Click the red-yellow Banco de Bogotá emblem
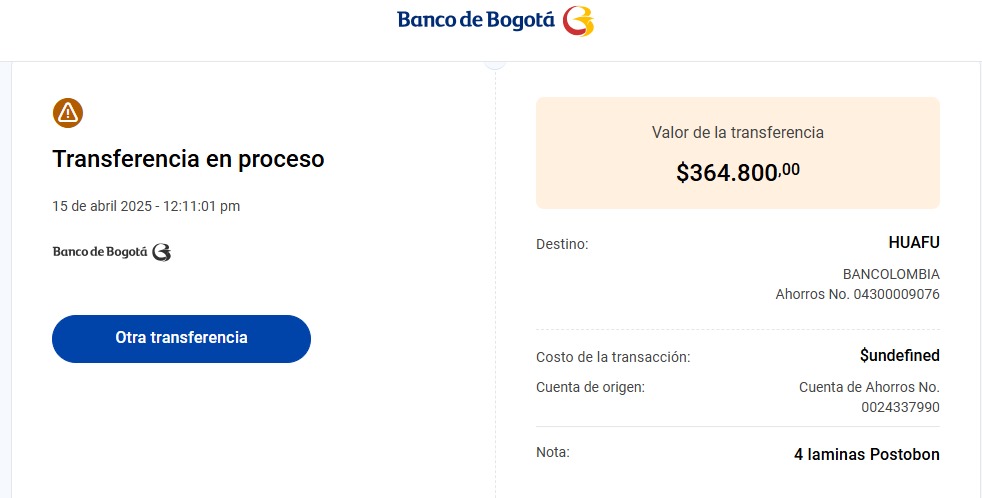The image size is (982, 498). [x=578, y=21]
